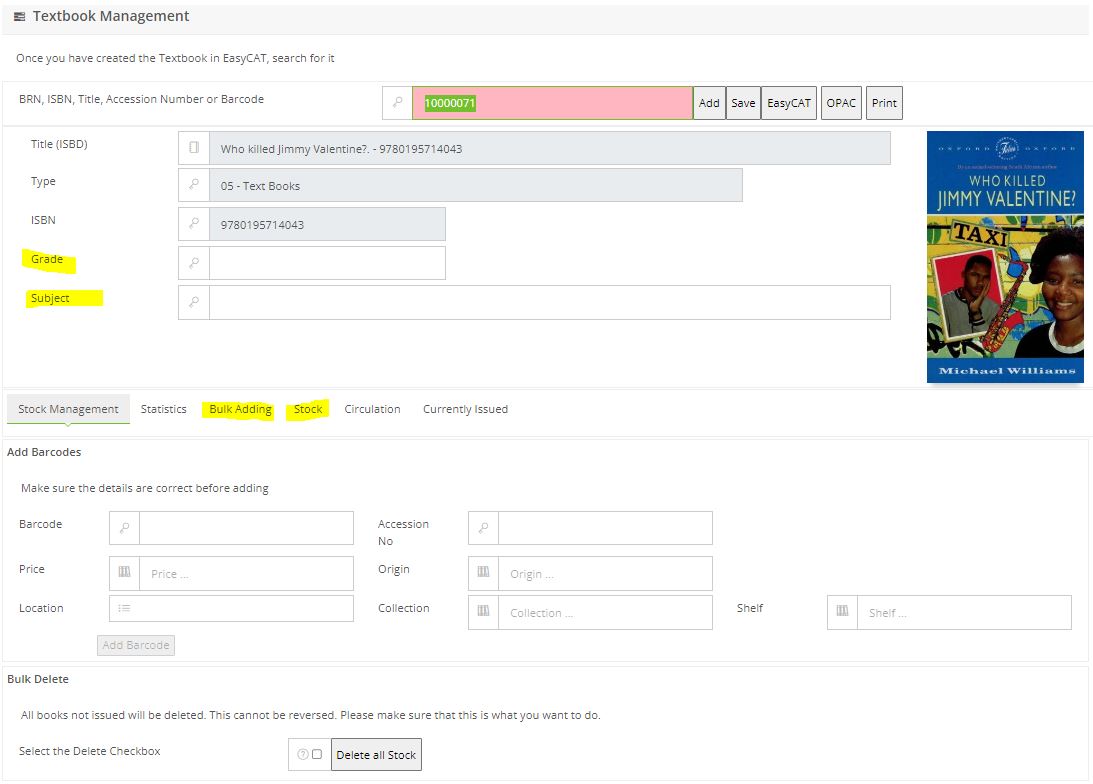The image size is (1093, 784).
Task: Click the help icon beside the Delete checkbox
Action: [301, 754]
